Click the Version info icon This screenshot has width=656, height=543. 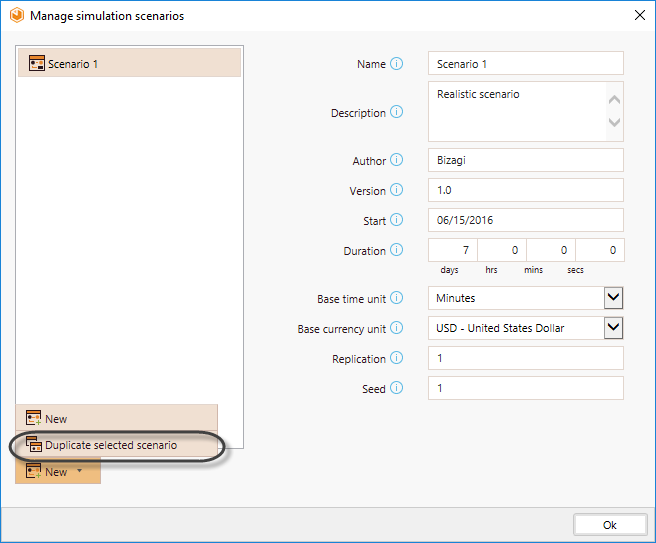point(396,190)
